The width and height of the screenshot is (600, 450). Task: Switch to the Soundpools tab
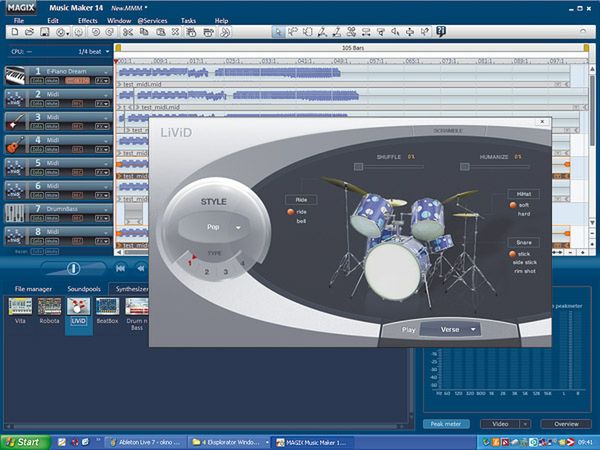click(83, 289)
